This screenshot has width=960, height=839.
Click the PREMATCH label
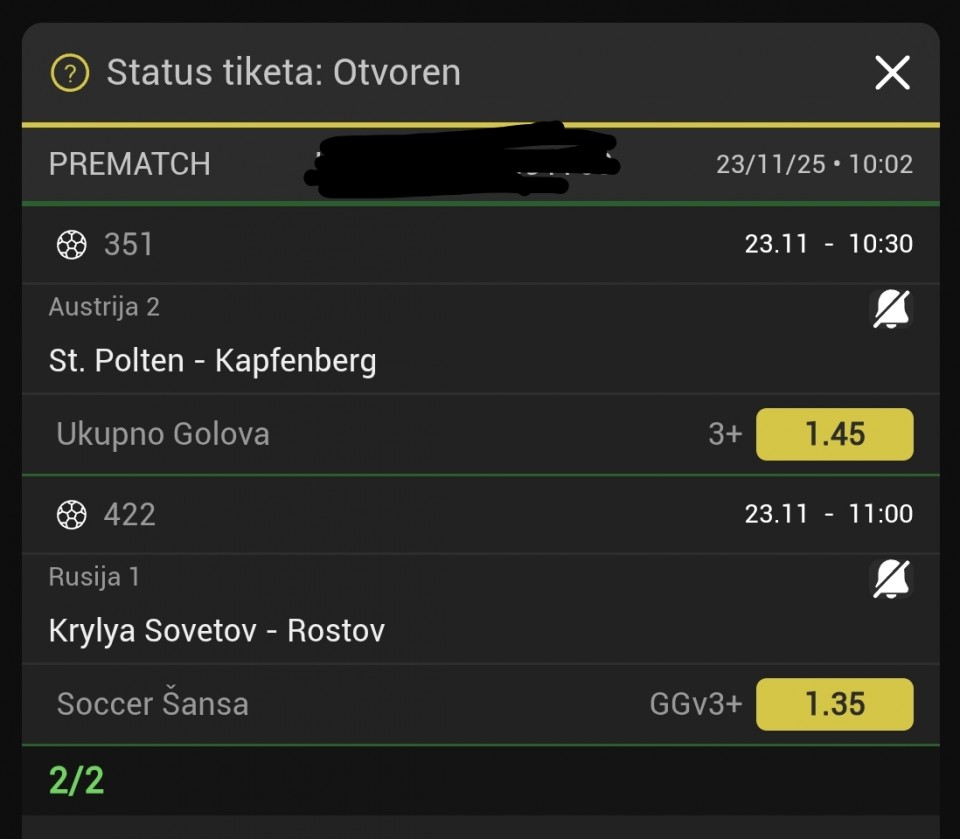pos(130,164)
